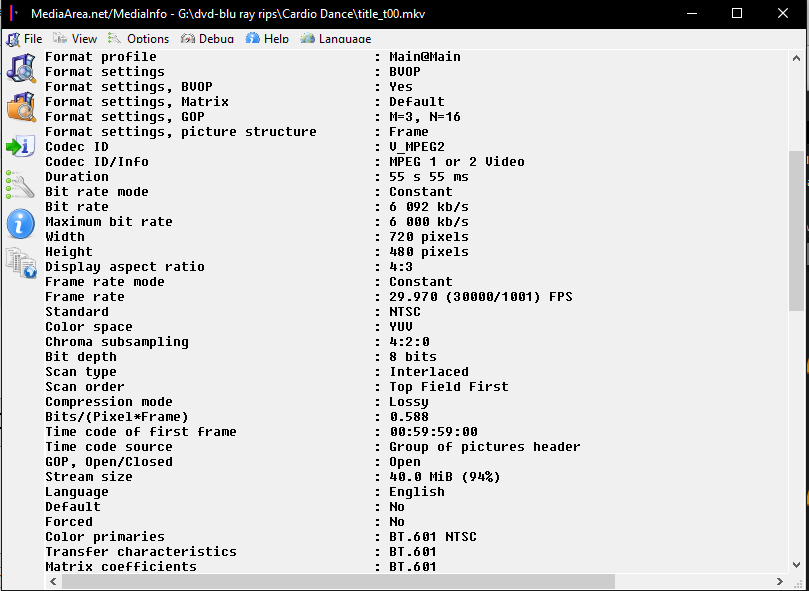Click 'Group of pictures header' value
This screenshot has width=809, height=591.
pyautogui.click(x=485, y=446)
